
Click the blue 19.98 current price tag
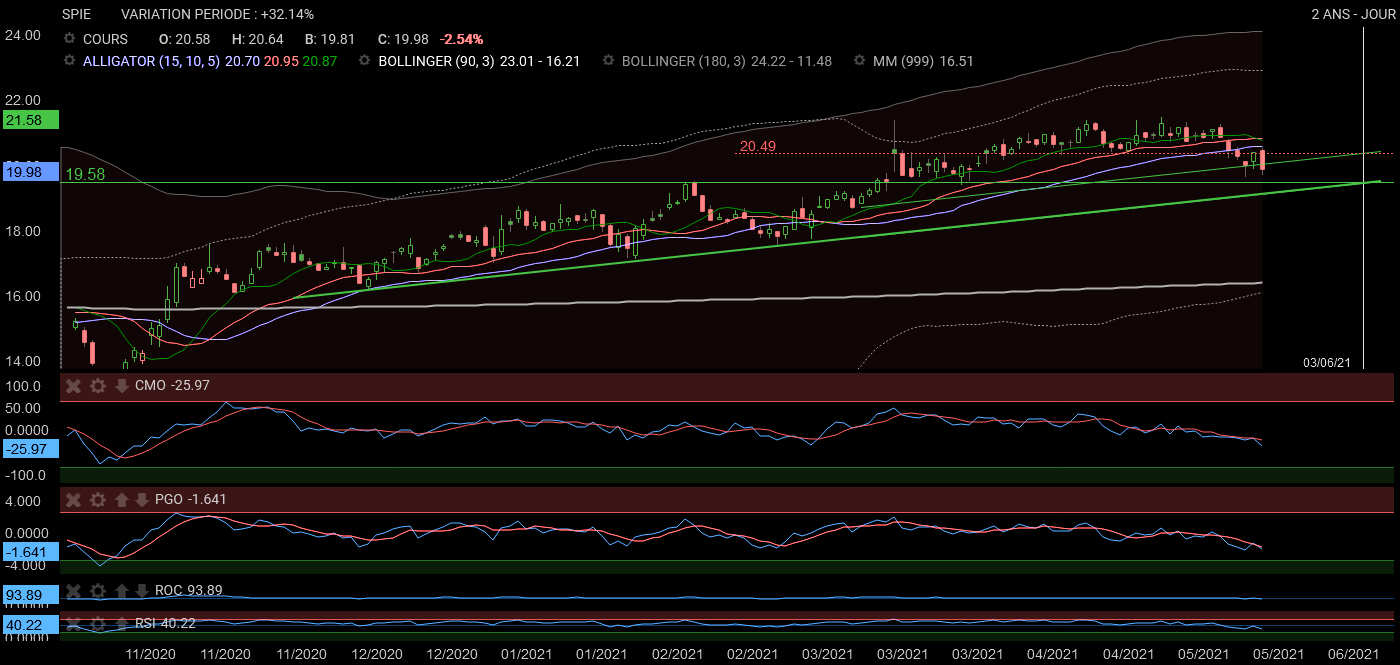pyautogui.click(x=30, y=172)
